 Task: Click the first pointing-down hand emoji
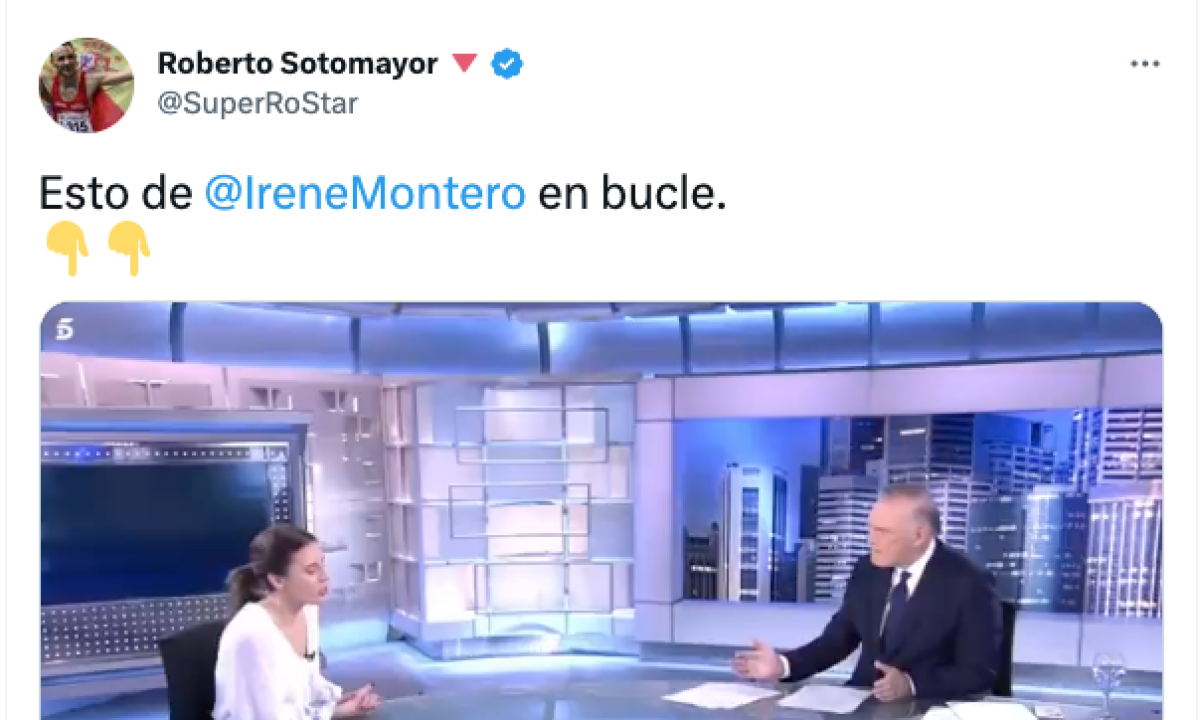tap(67, 249)
